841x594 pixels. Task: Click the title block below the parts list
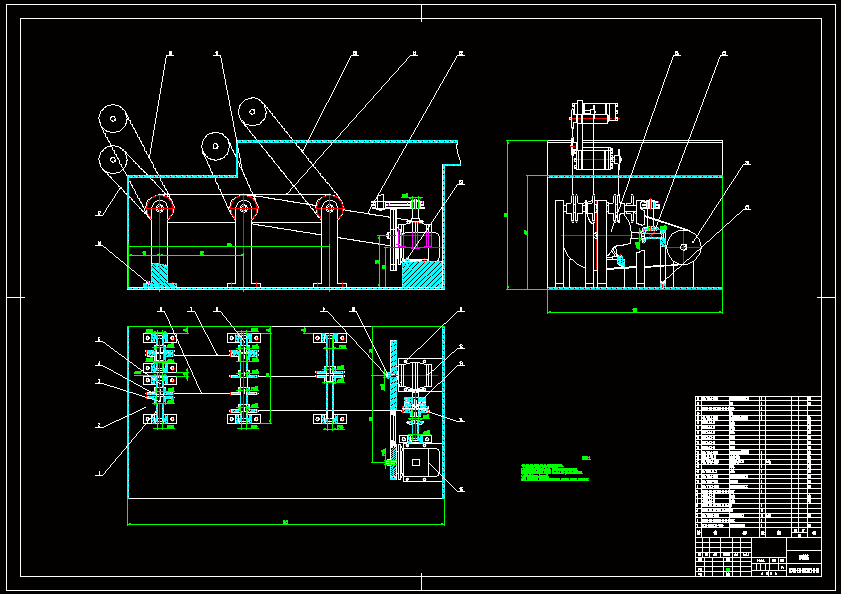coord(758,557)
